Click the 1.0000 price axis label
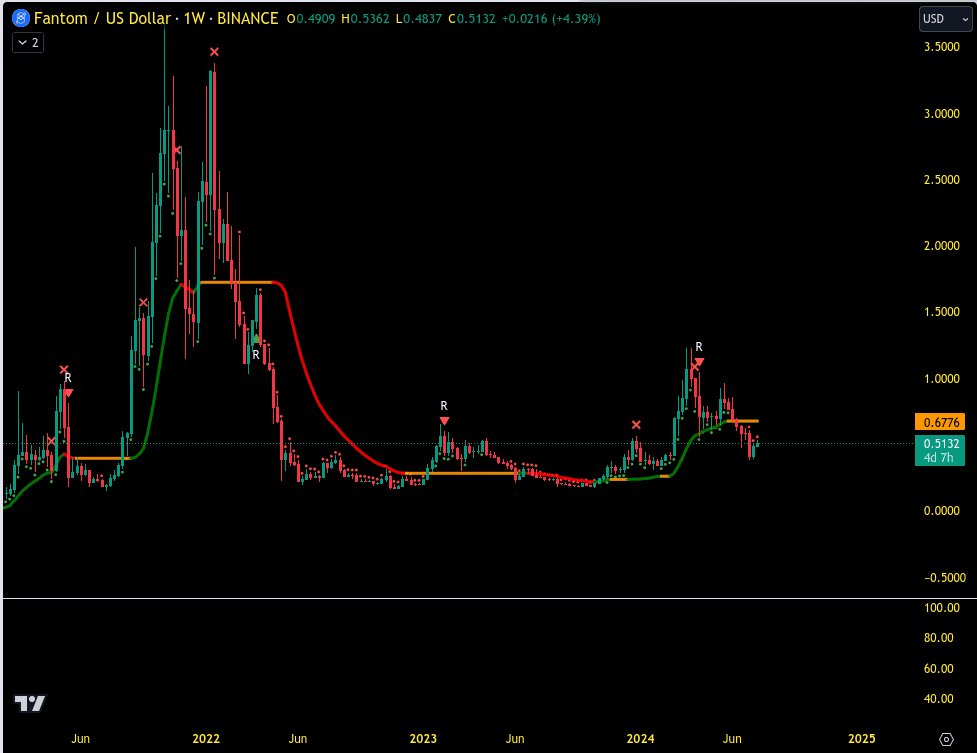 point(941,378)
